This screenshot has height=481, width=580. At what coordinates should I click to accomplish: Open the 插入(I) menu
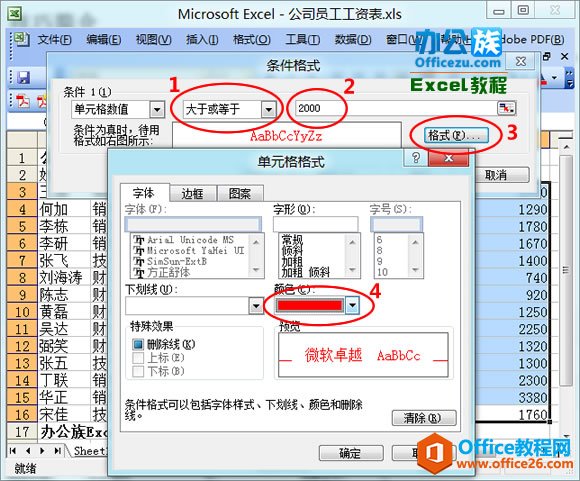point(202,39)
